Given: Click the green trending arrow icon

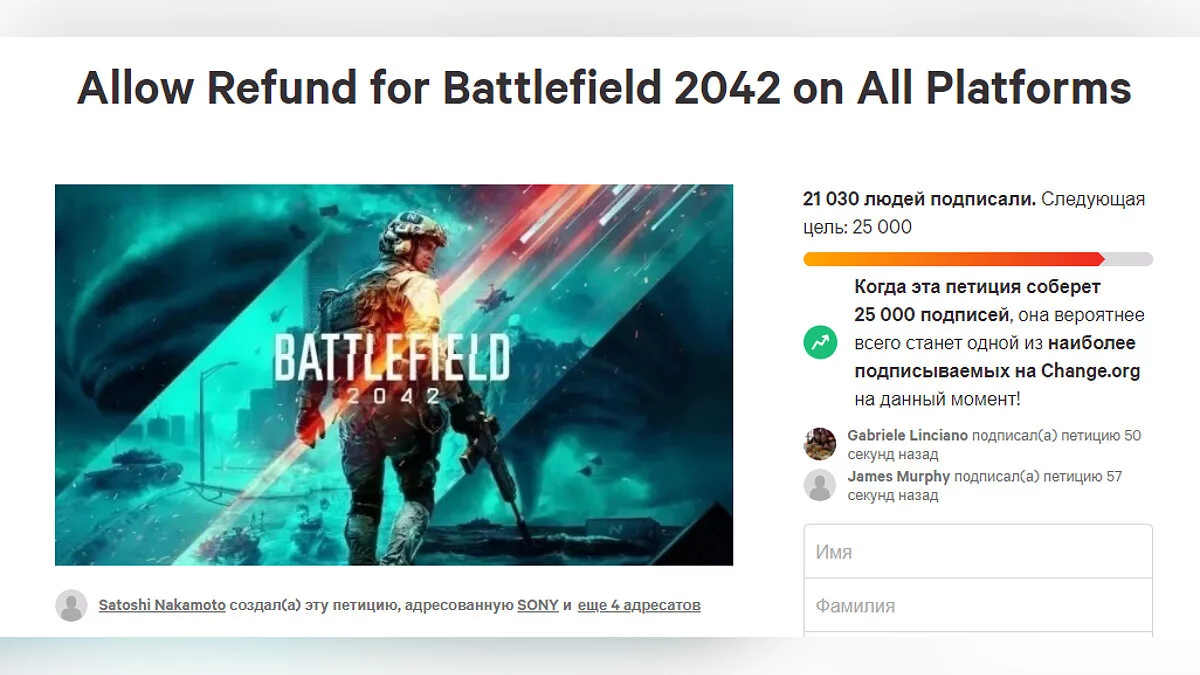Looking at the screenshot, I should pyautogui.click(x=820, y=343).
